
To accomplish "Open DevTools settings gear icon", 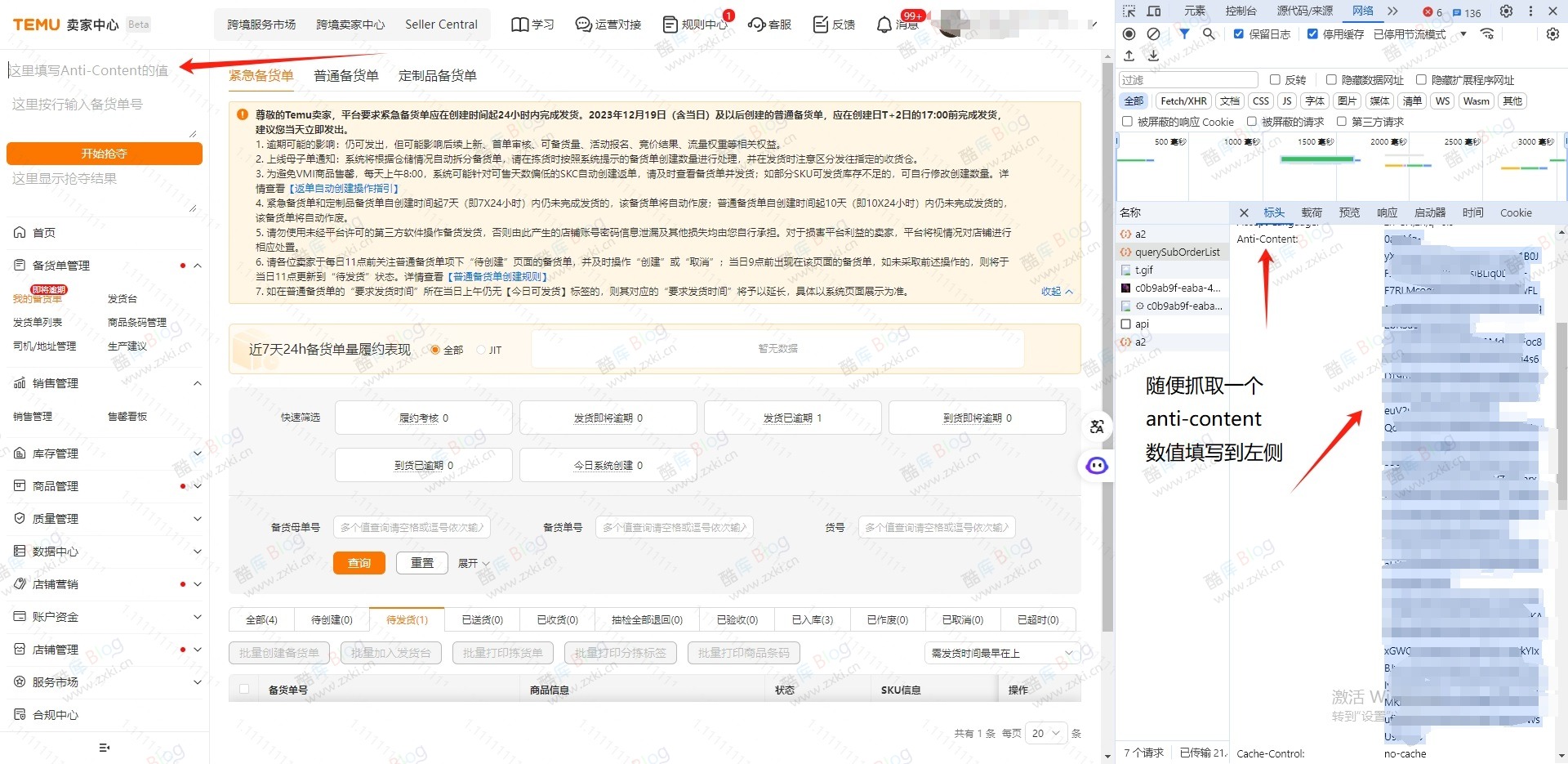I will pos(1506,11).
